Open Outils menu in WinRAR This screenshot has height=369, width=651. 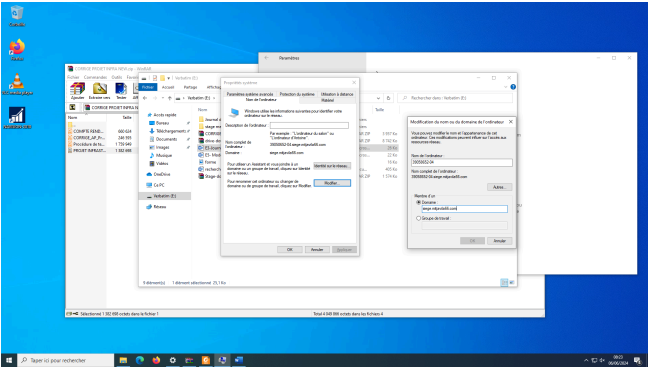[x=117, y=77]
